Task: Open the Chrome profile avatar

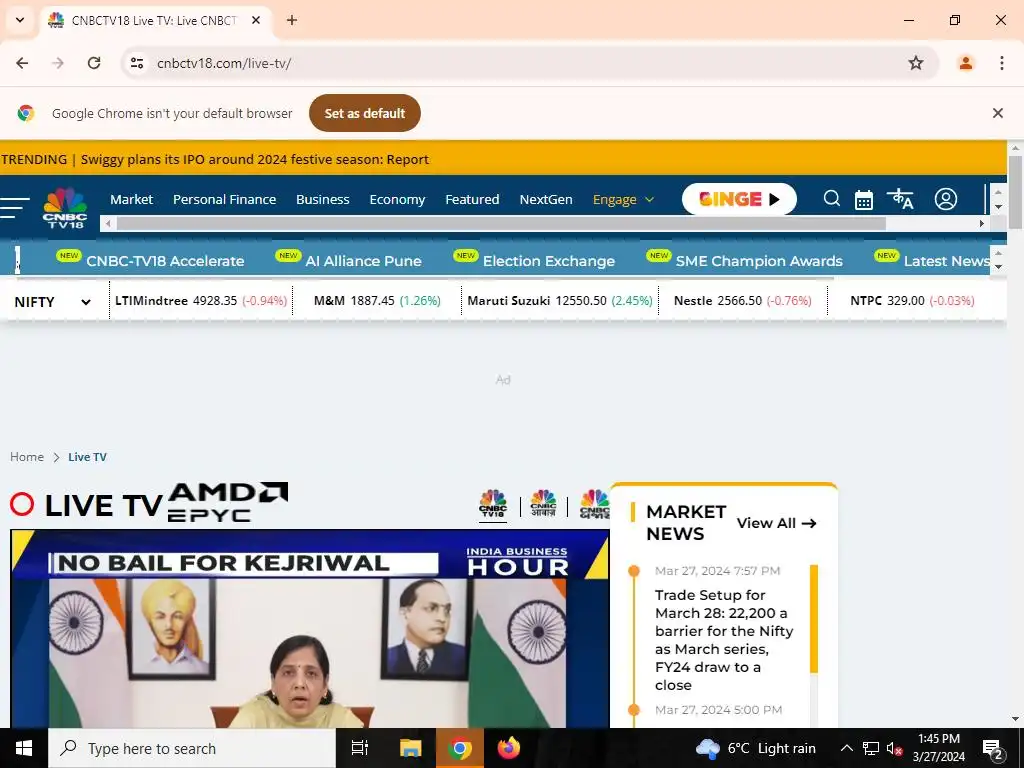Action: [x=965, y=63]
